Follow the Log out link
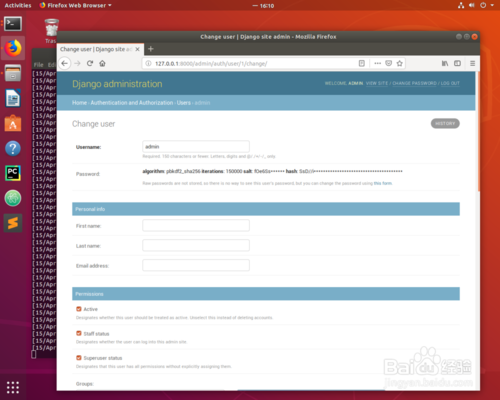This screenshot has width=500, height=400. pos(450,83)
